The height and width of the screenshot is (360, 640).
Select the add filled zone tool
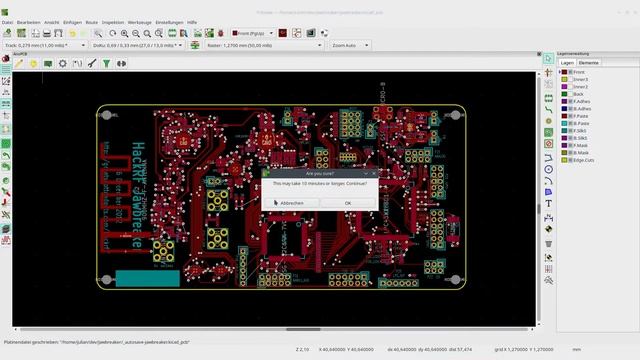(549, 132)
